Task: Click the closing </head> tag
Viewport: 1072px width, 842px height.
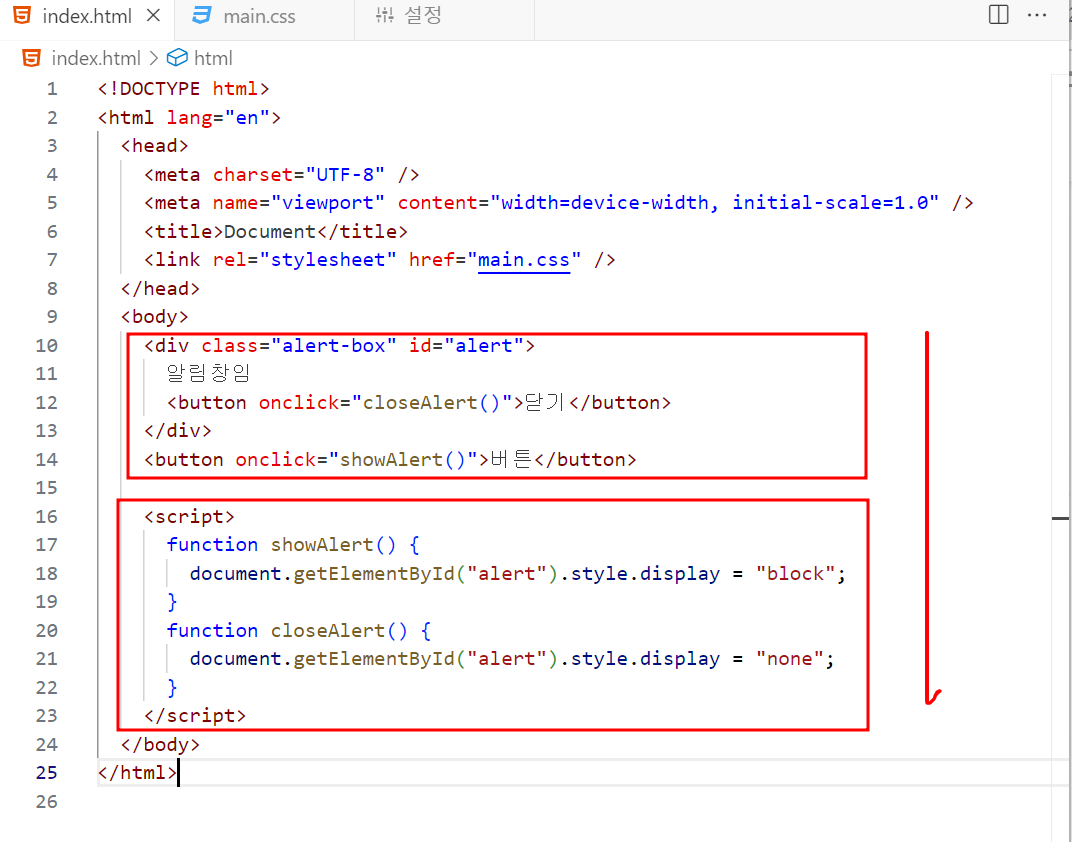Action: click(160, 288)
